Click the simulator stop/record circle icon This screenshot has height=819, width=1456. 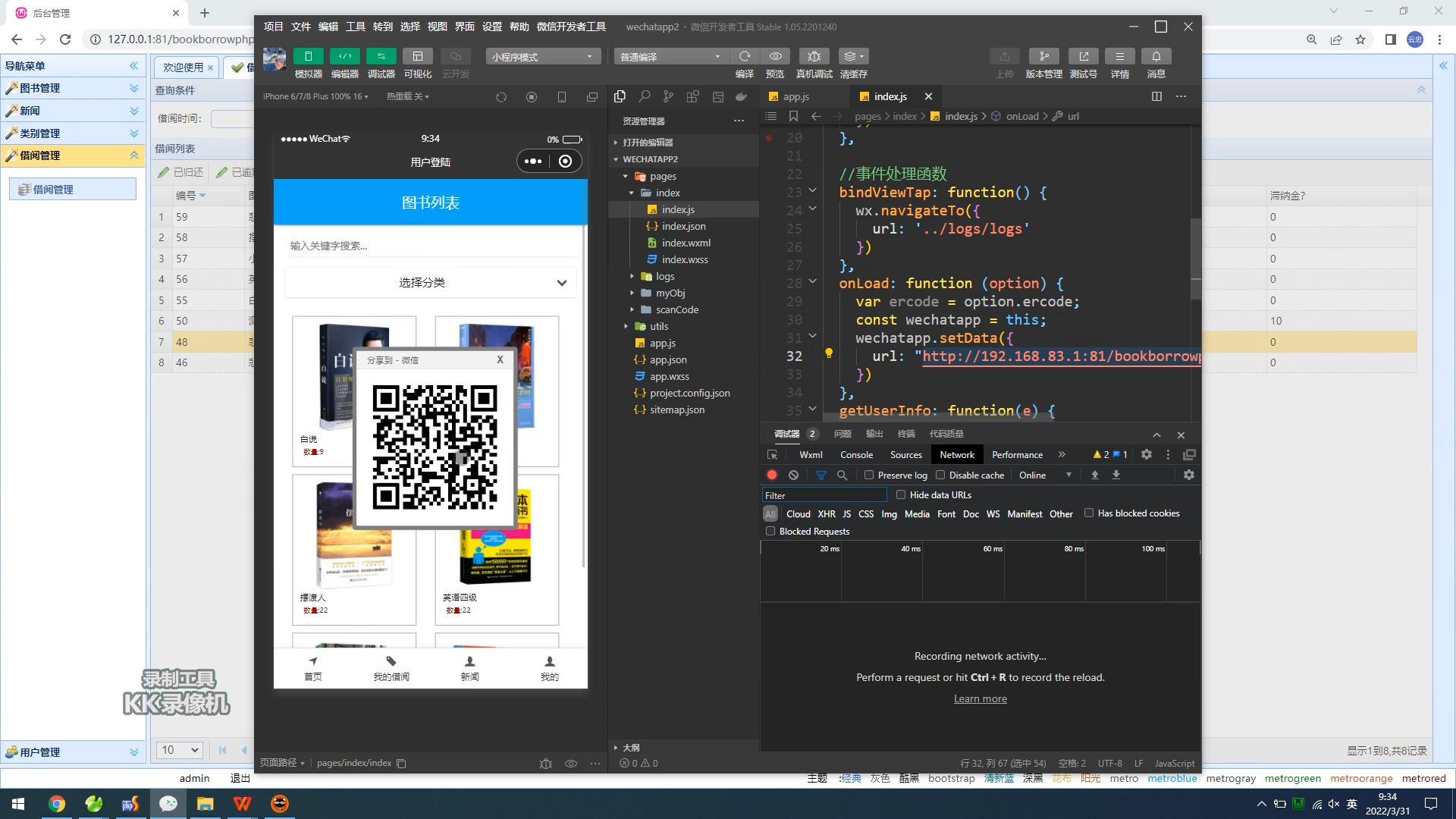click(531, 97)
